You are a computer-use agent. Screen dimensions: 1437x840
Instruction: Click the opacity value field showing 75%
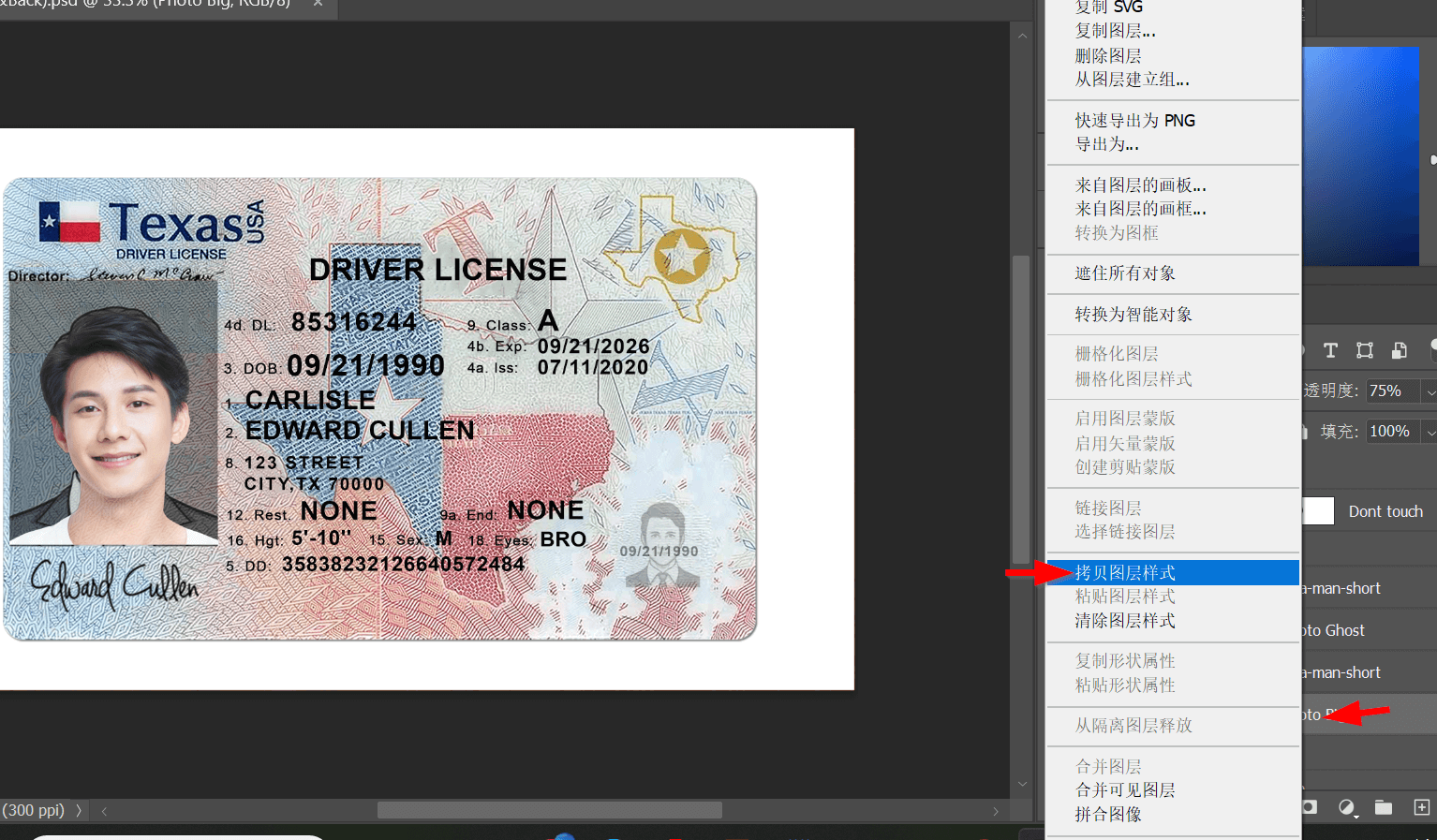coord(1392,391)
